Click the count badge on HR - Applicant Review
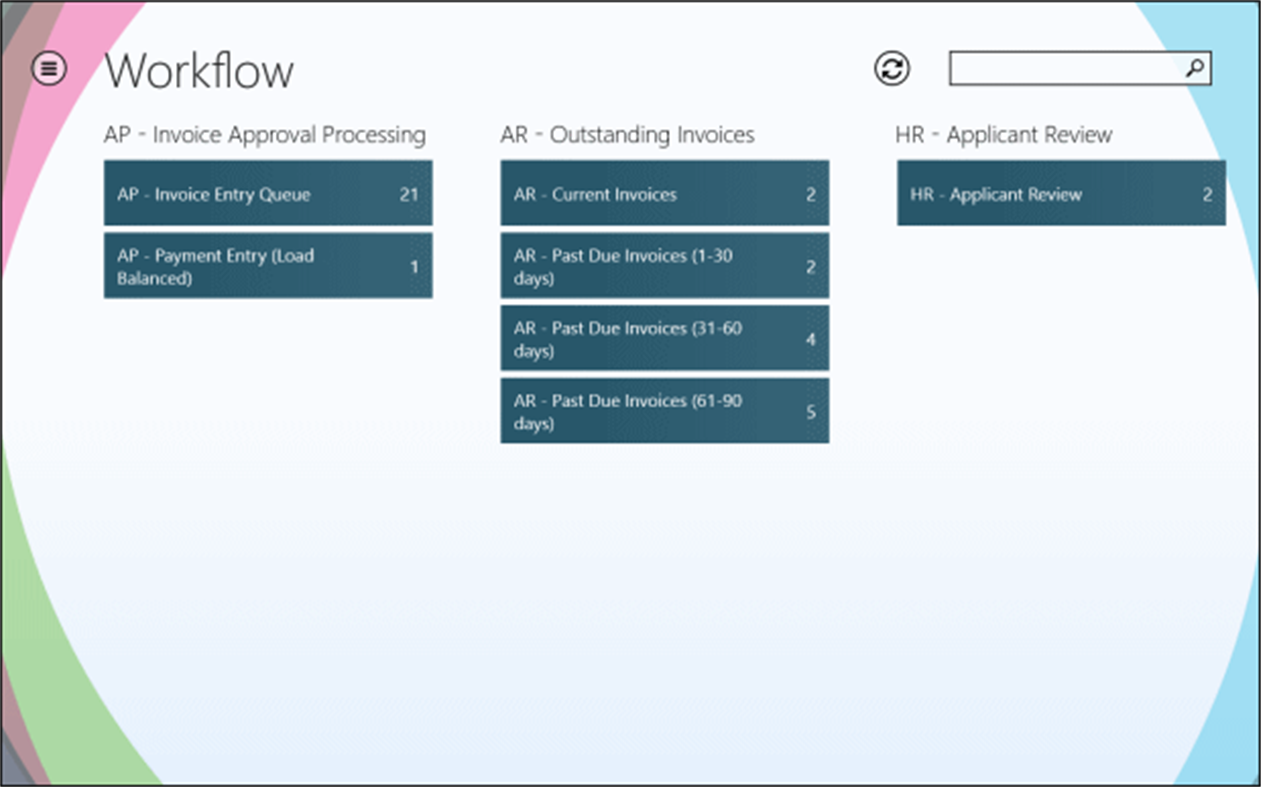This screenshot has height=787, width=1261. [1208, 194]
